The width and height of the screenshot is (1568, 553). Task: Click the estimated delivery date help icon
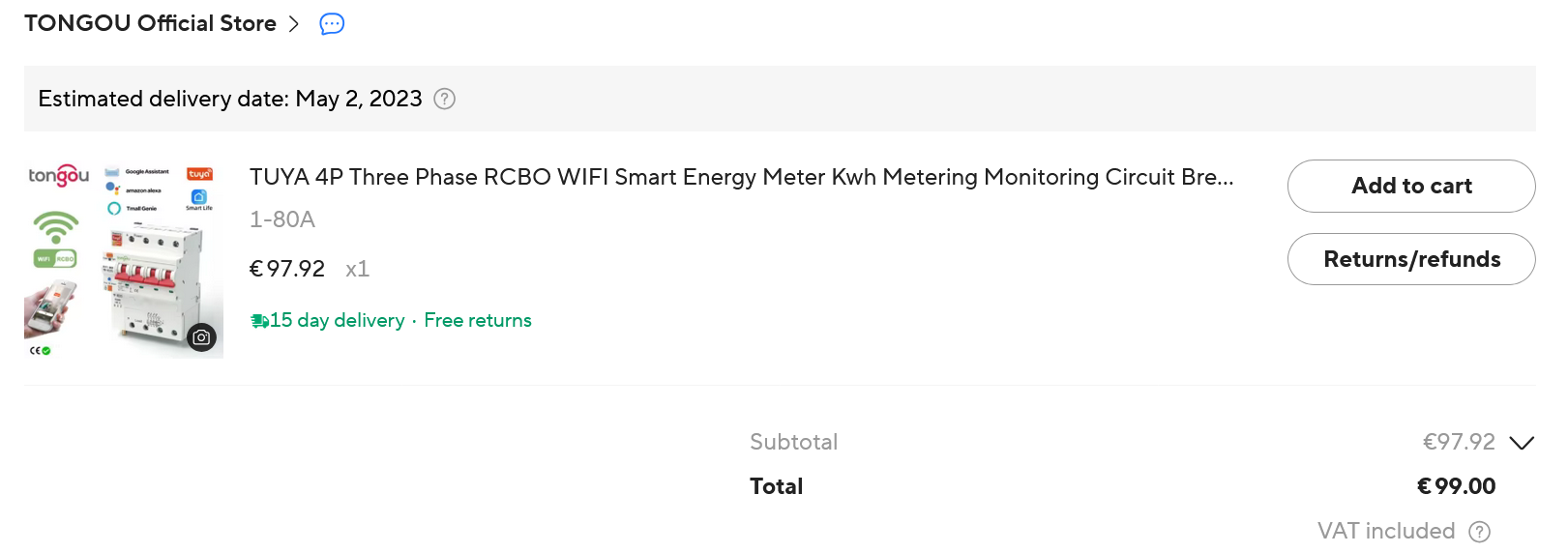(x=444, y=99)
